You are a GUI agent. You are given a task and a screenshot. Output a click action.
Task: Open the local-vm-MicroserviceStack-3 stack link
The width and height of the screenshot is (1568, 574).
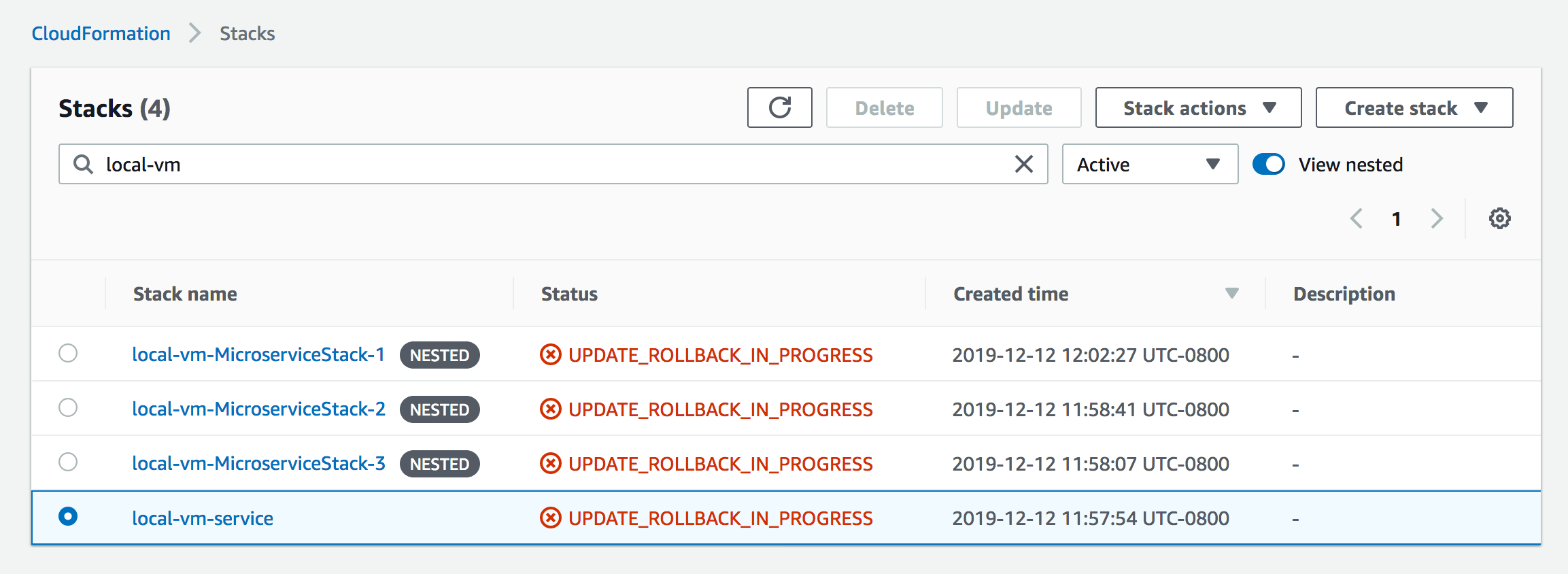click(x=258, y=463)
